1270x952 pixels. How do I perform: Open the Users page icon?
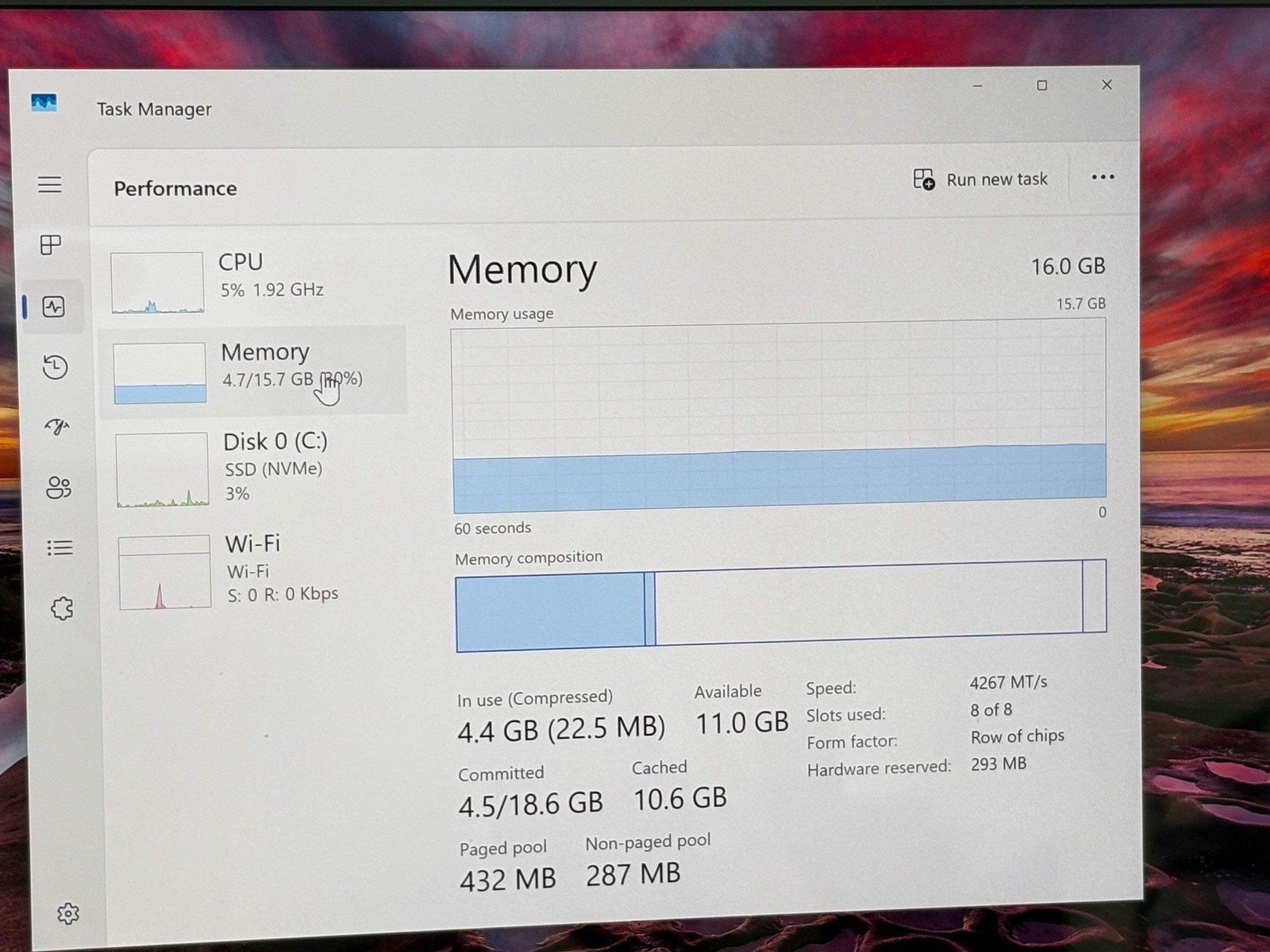[x=59, y=487]
